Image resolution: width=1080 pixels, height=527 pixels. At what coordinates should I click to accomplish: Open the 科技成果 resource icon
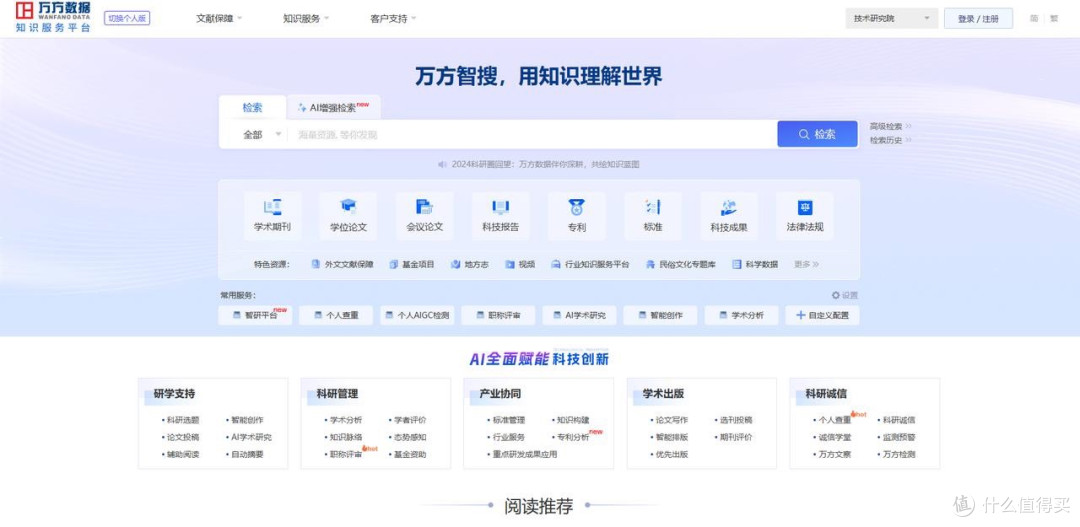(729, 207)
